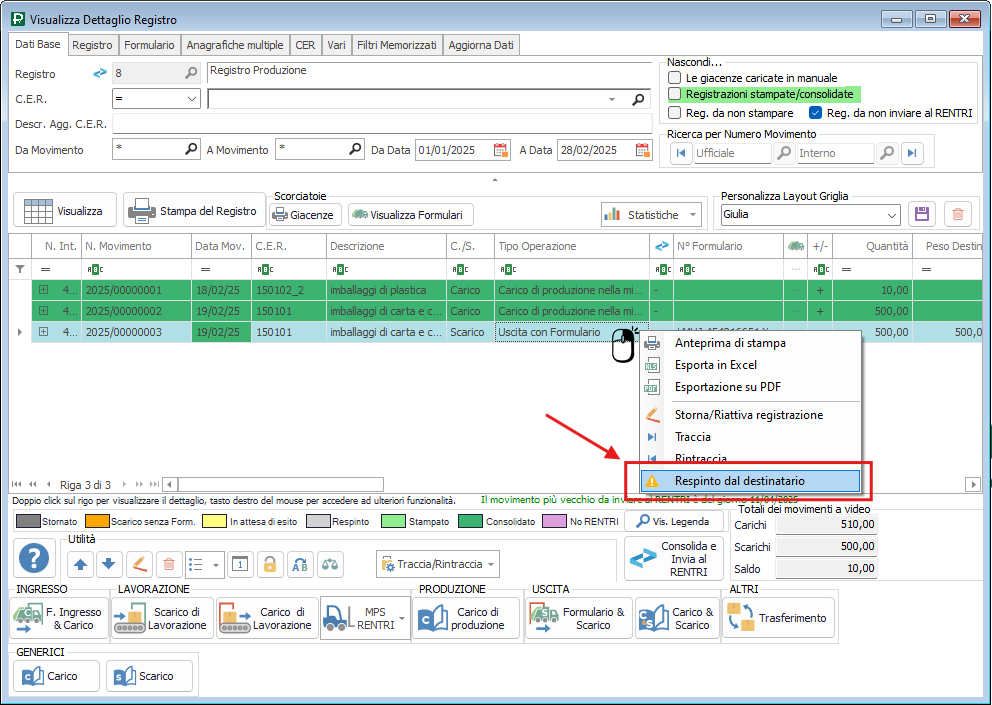This screenshot has width=992, height=705.
Task: Jump to first movement search arrow
Action: (681, 153)
